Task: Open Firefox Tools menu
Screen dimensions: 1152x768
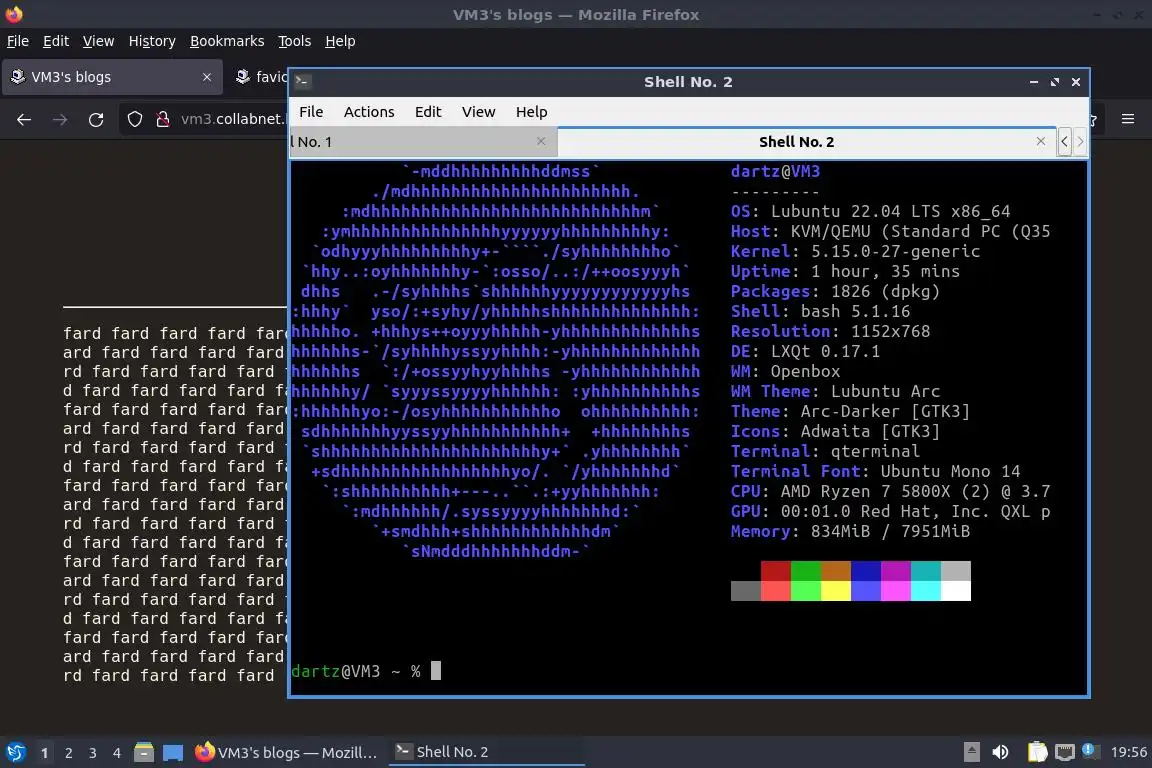Action: pyautogui.click(x=295, y=41)
